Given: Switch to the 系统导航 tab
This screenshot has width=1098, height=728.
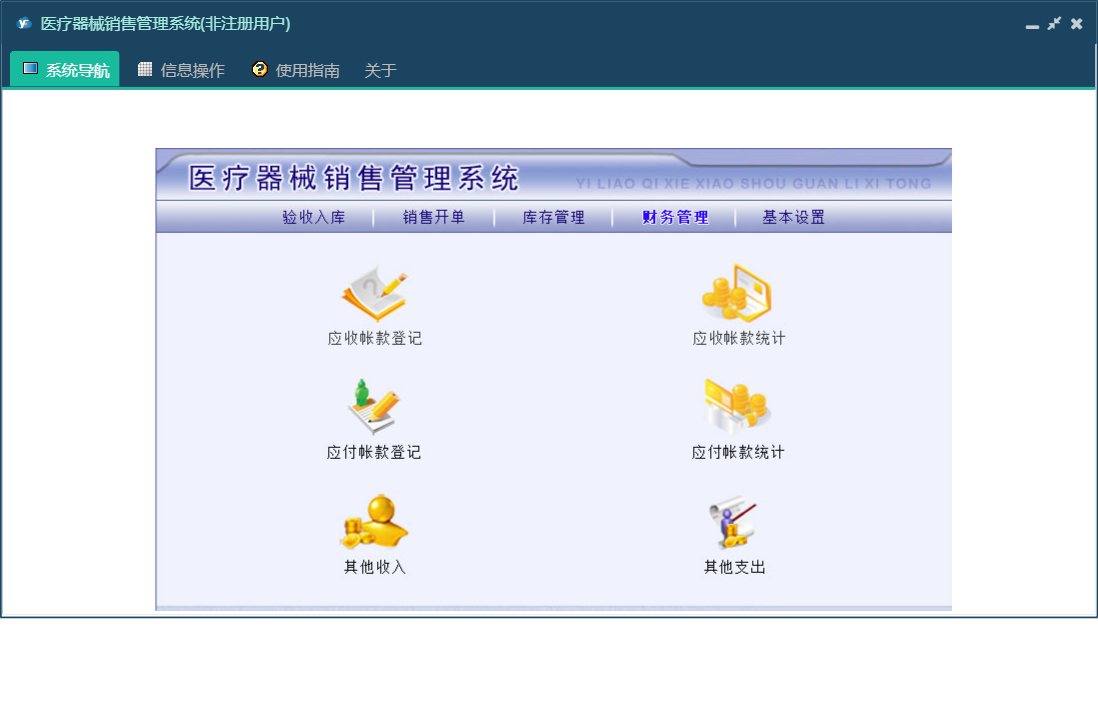Looking at the screenshot, I should [65, 70].
